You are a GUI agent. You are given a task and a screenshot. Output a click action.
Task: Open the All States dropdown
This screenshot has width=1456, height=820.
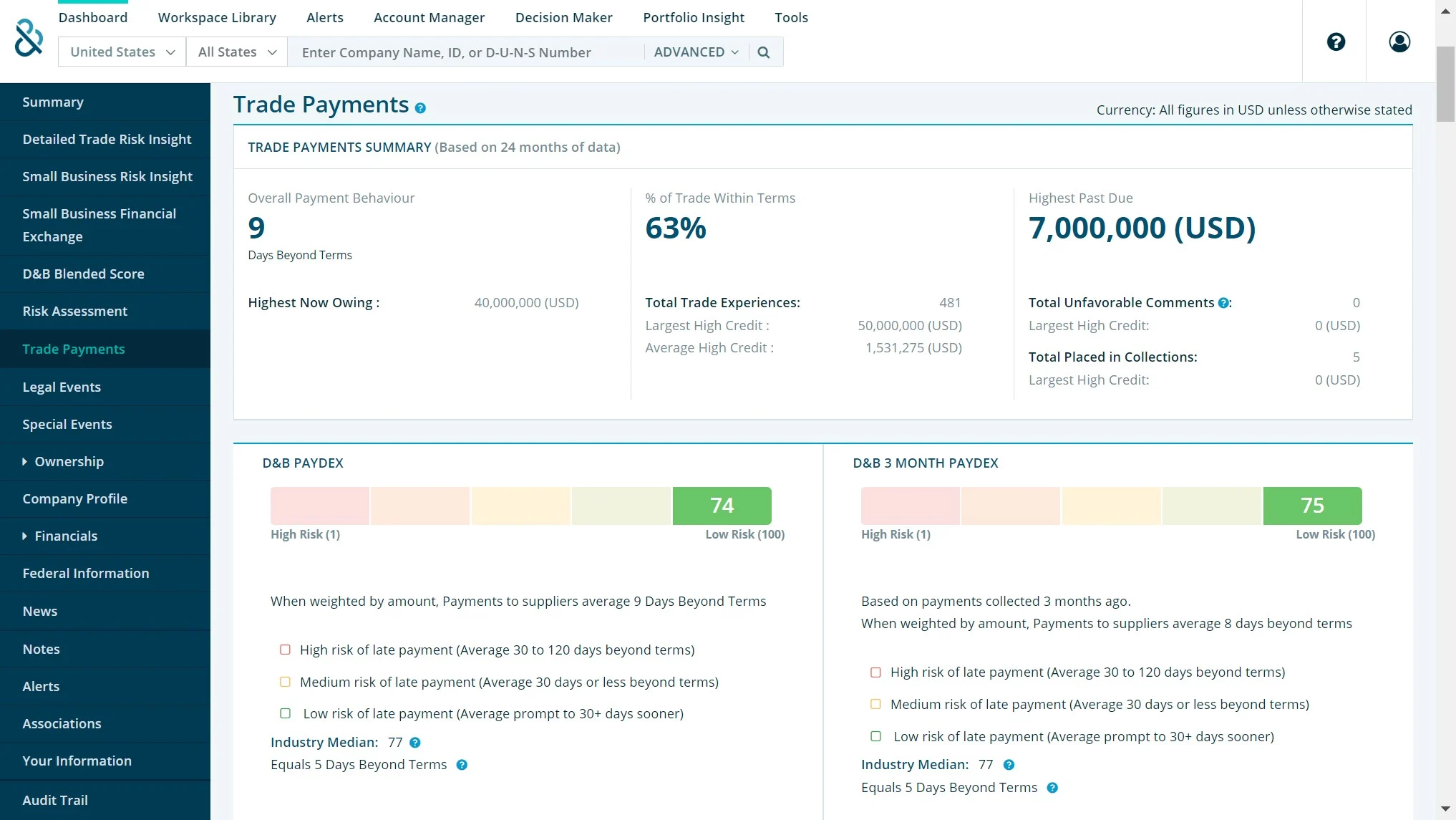[x=237, y=52]
